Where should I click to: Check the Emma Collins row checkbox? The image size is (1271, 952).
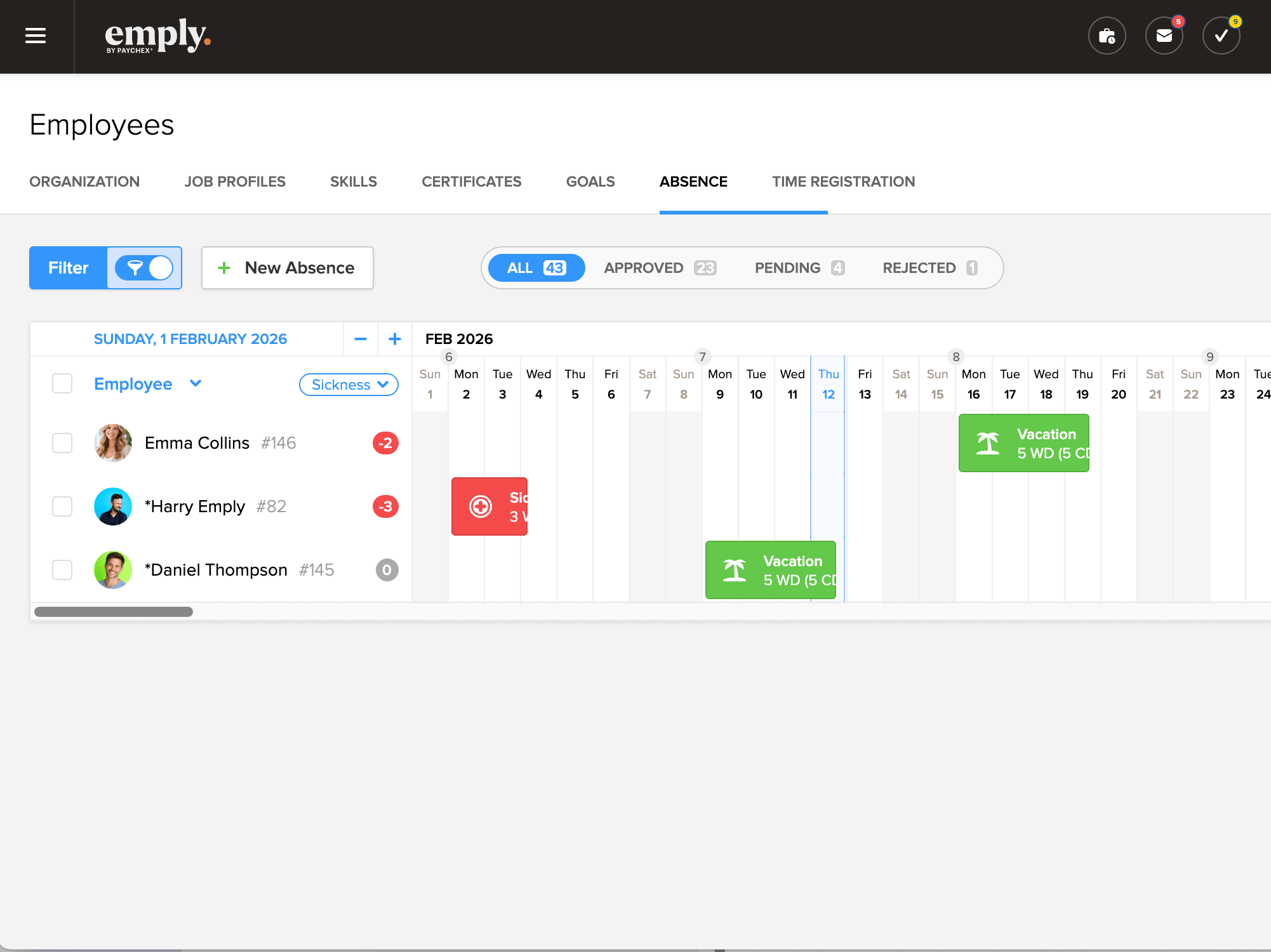click(62, 443)
